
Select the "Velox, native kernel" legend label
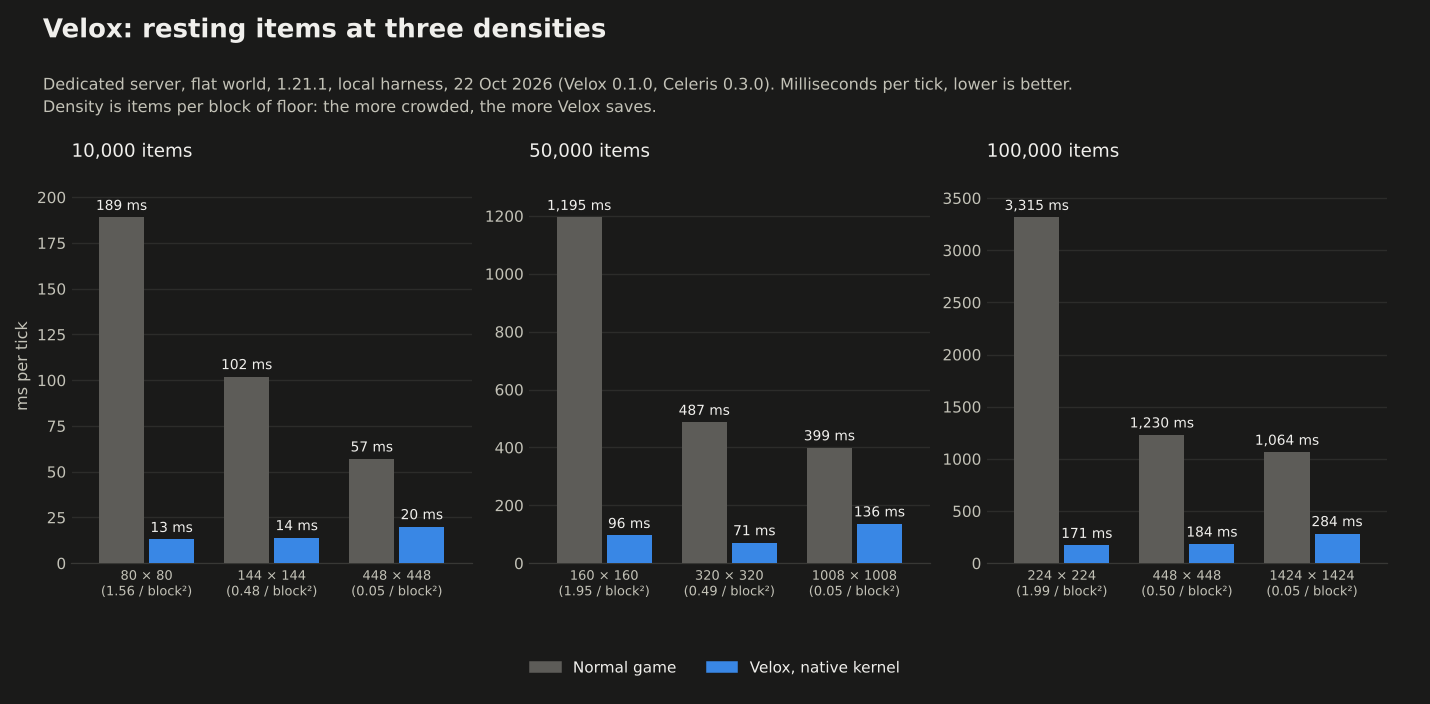(x=824, y=667)
